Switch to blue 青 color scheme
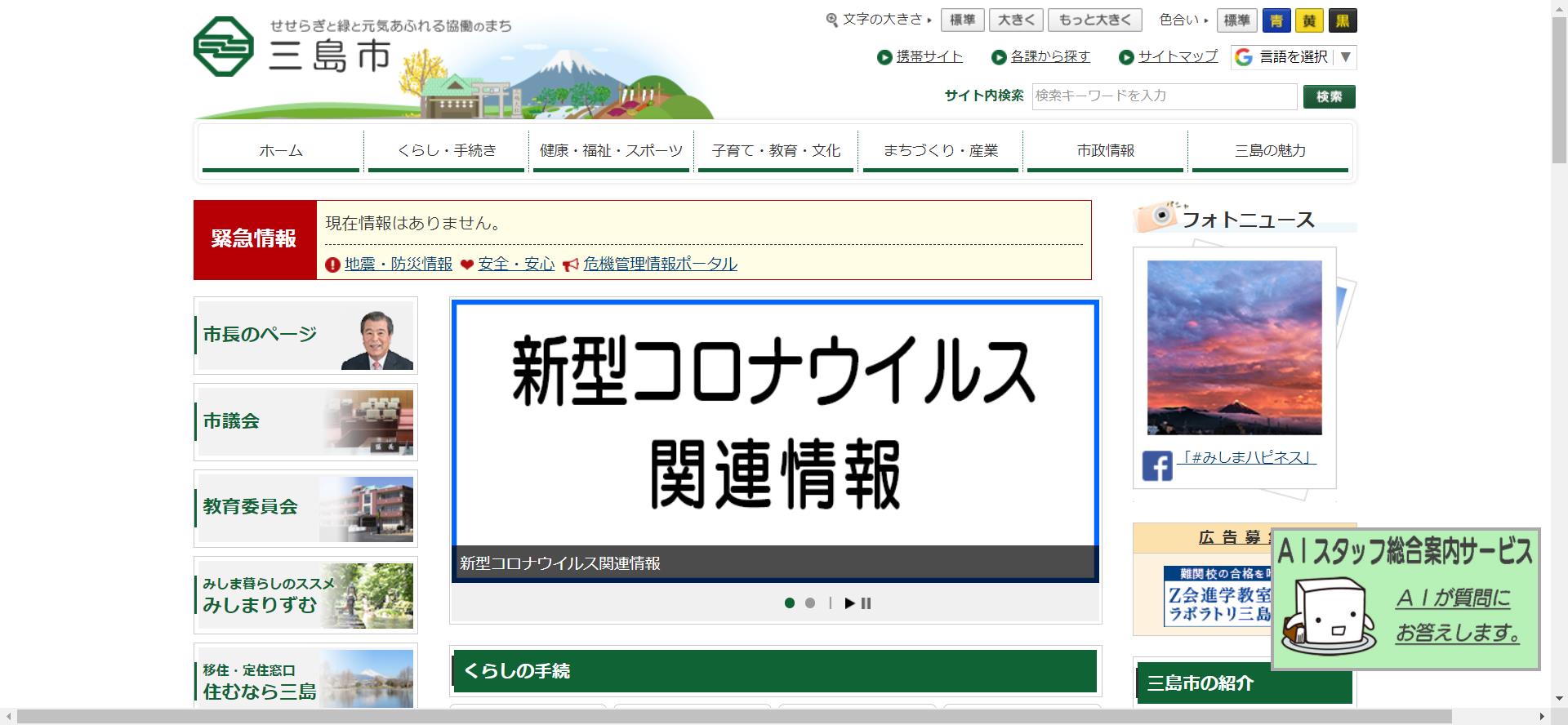Viewport: 1568px width, 725px height. pos(1276,20)
